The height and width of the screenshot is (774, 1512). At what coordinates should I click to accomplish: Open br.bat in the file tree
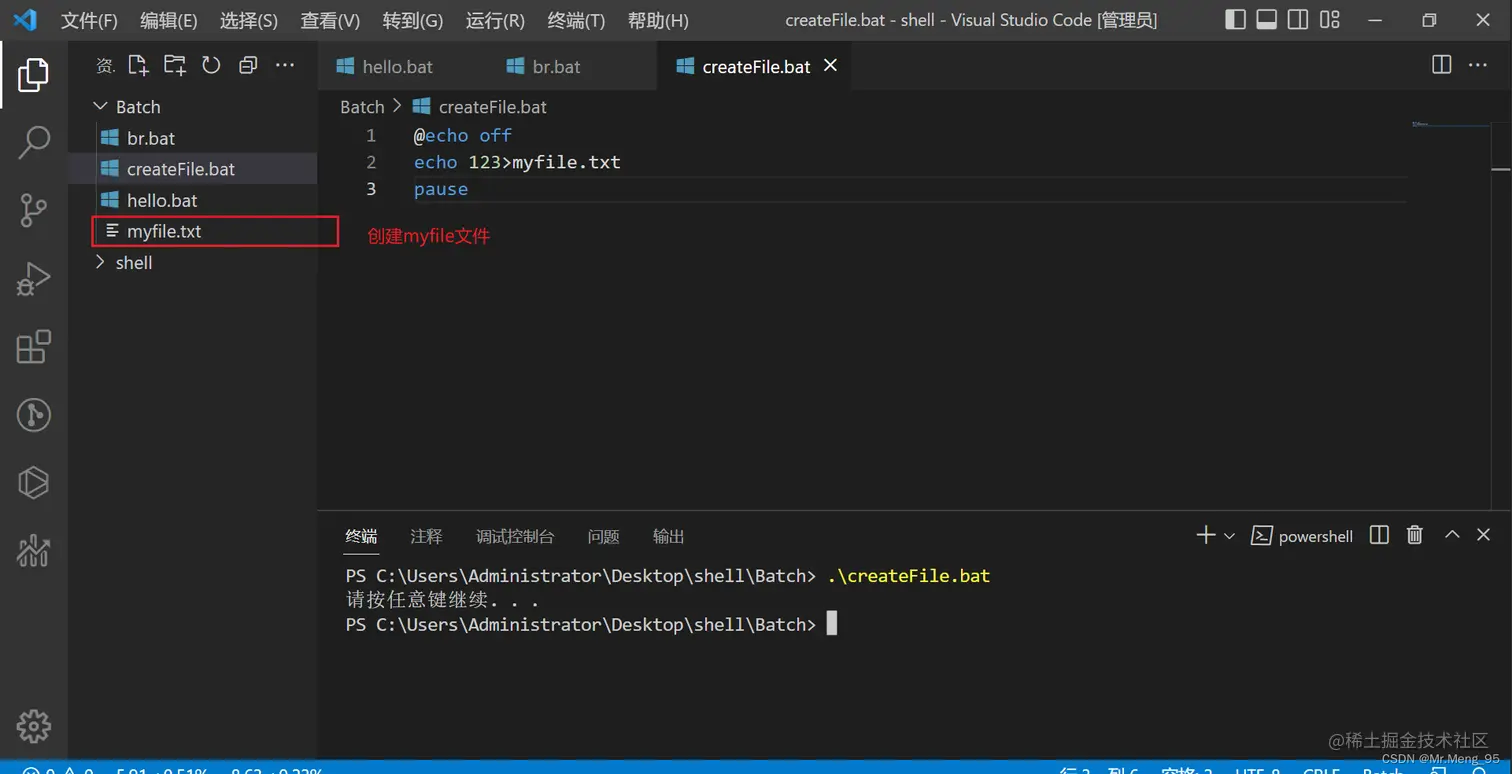[x=192, y=138]
